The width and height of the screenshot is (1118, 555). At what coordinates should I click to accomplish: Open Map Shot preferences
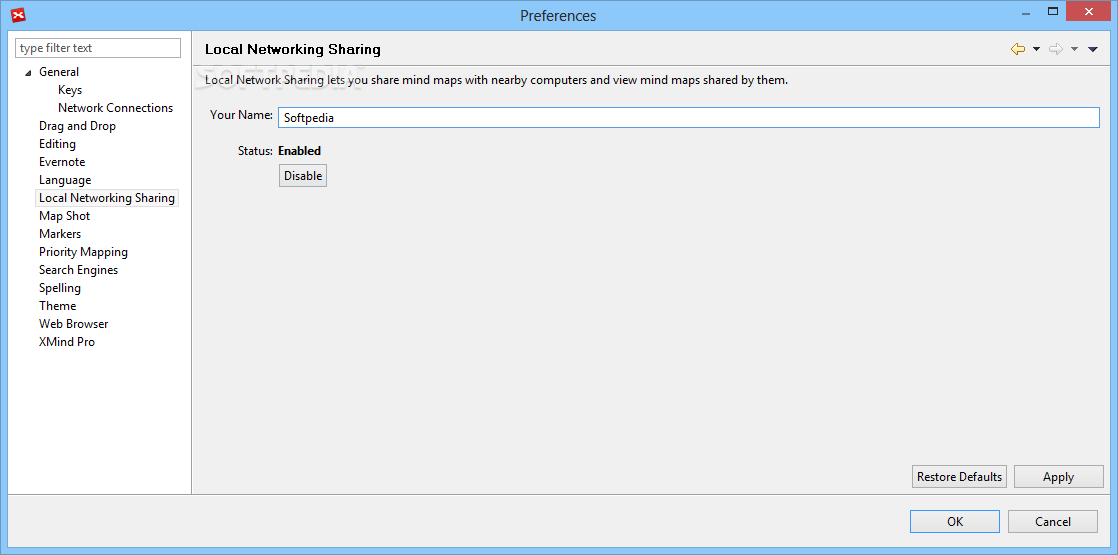point(64,215)
